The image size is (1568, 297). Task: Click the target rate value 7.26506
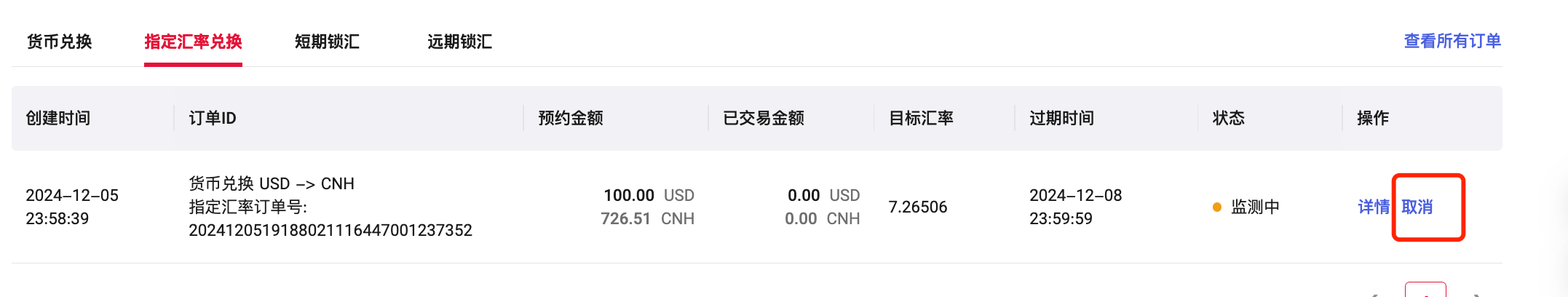click(918, 207)
